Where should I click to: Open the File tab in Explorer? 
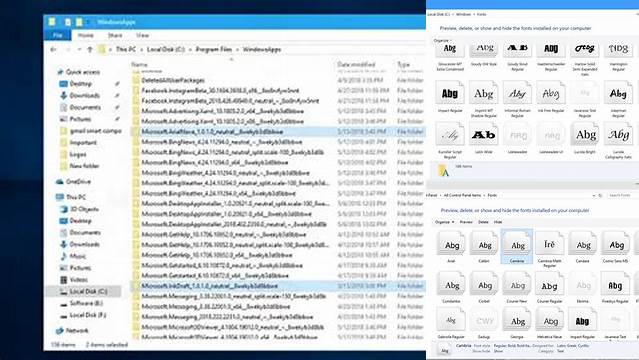pyautogui.click(x=57, y=35)
